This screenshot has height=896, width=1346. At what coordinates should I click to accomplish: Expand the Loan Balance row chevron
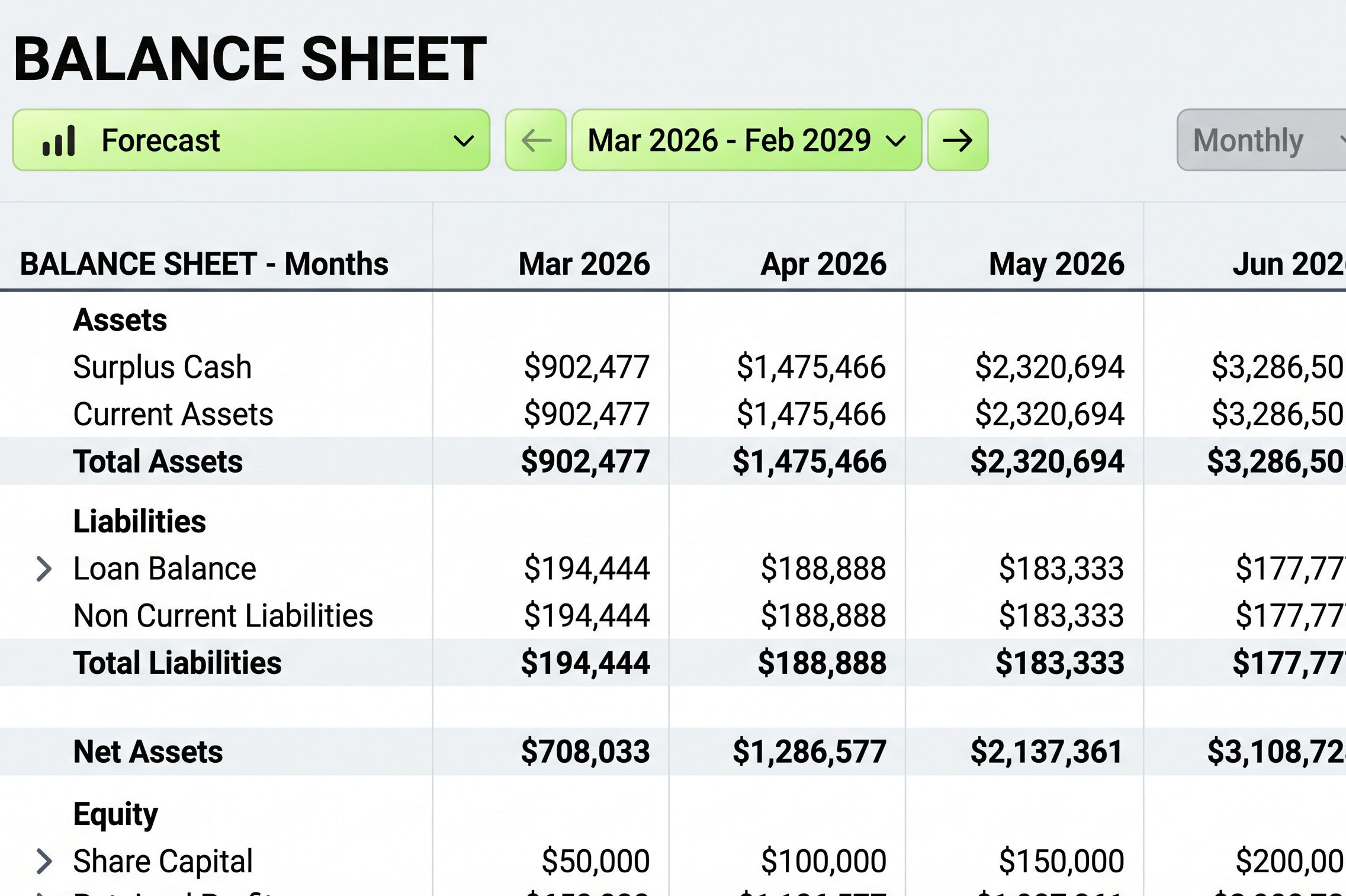click(44, 569)
